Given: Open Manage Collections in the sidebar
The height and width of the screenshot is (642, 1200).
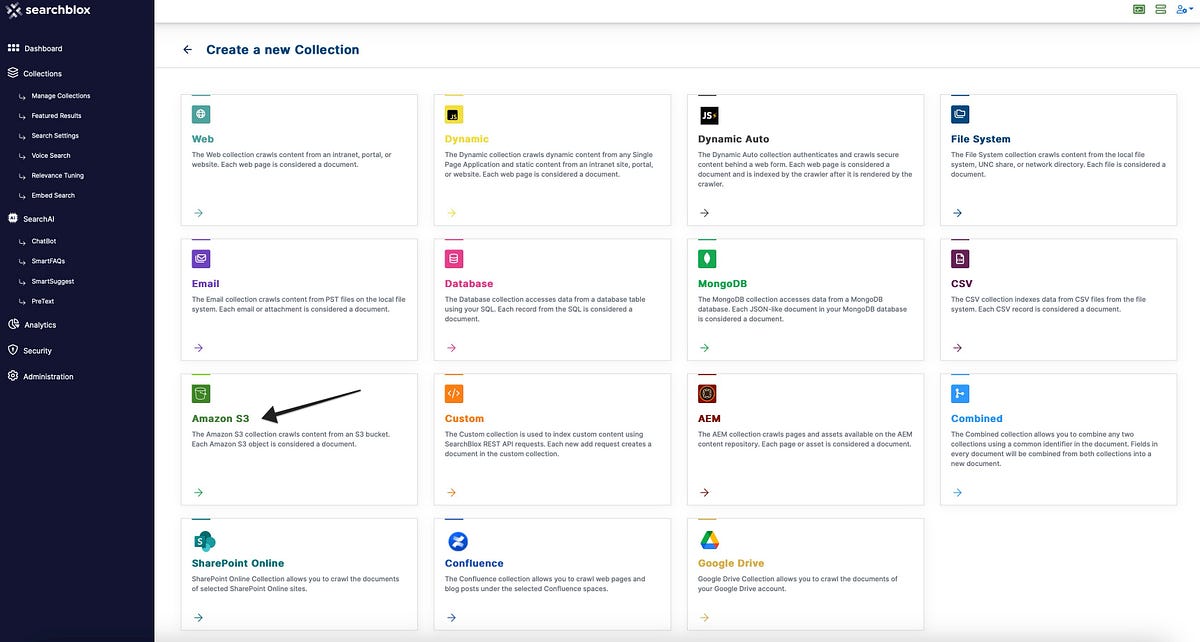Looking at the screenshot, I should (61, 96).
